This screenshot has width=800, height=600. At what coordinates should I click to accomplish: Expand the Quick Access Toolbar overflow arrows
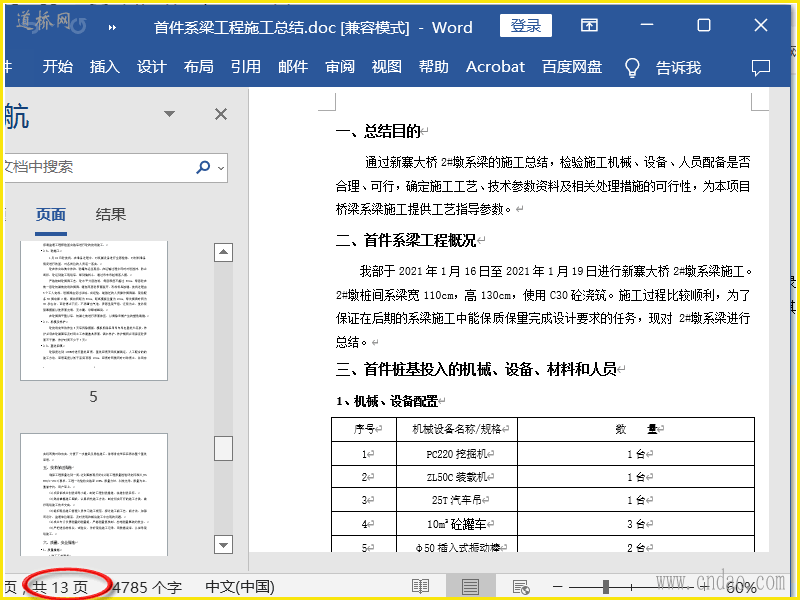112,28
